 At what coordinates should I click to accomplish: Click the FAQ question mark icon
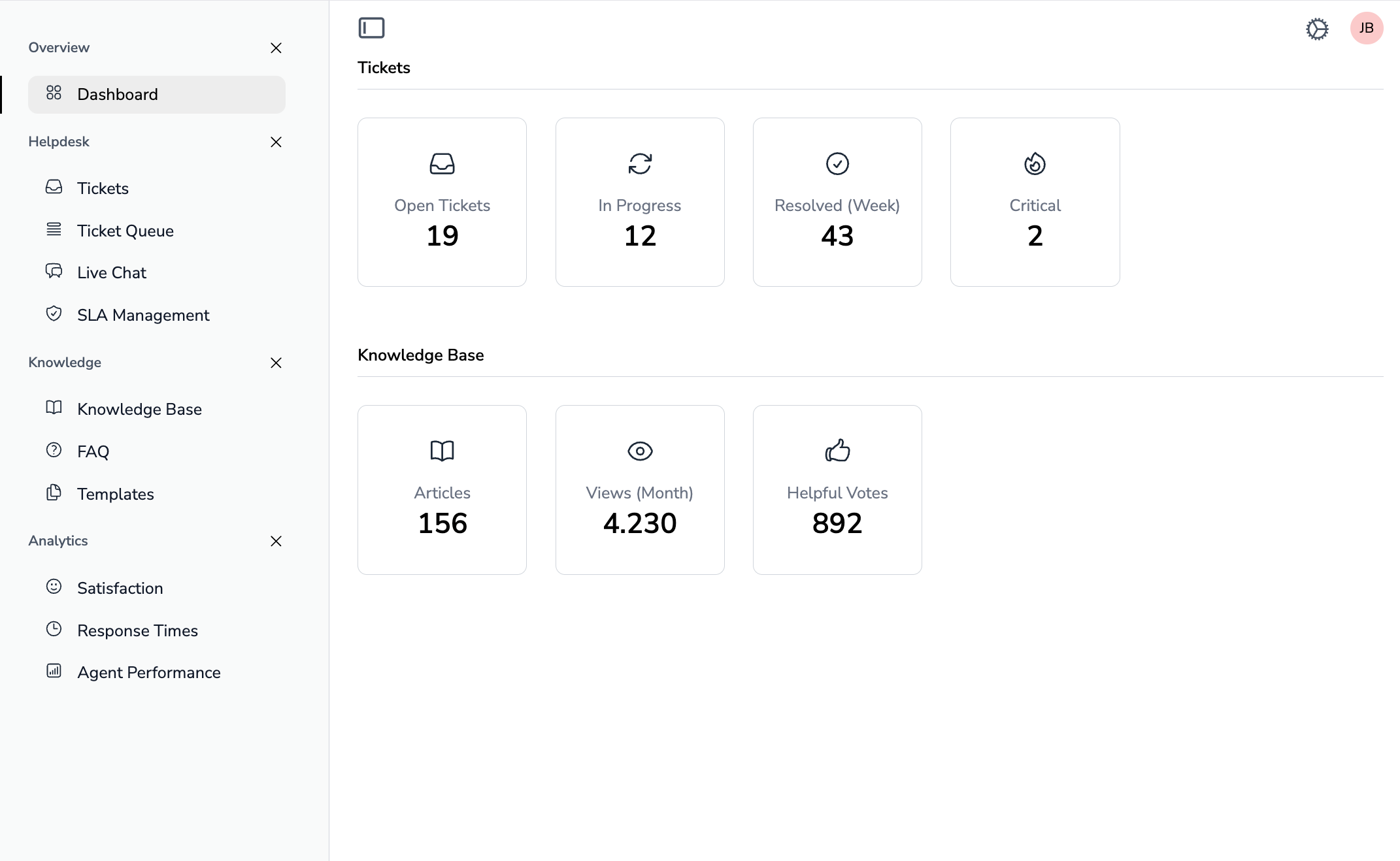click(x=54, y=451)
